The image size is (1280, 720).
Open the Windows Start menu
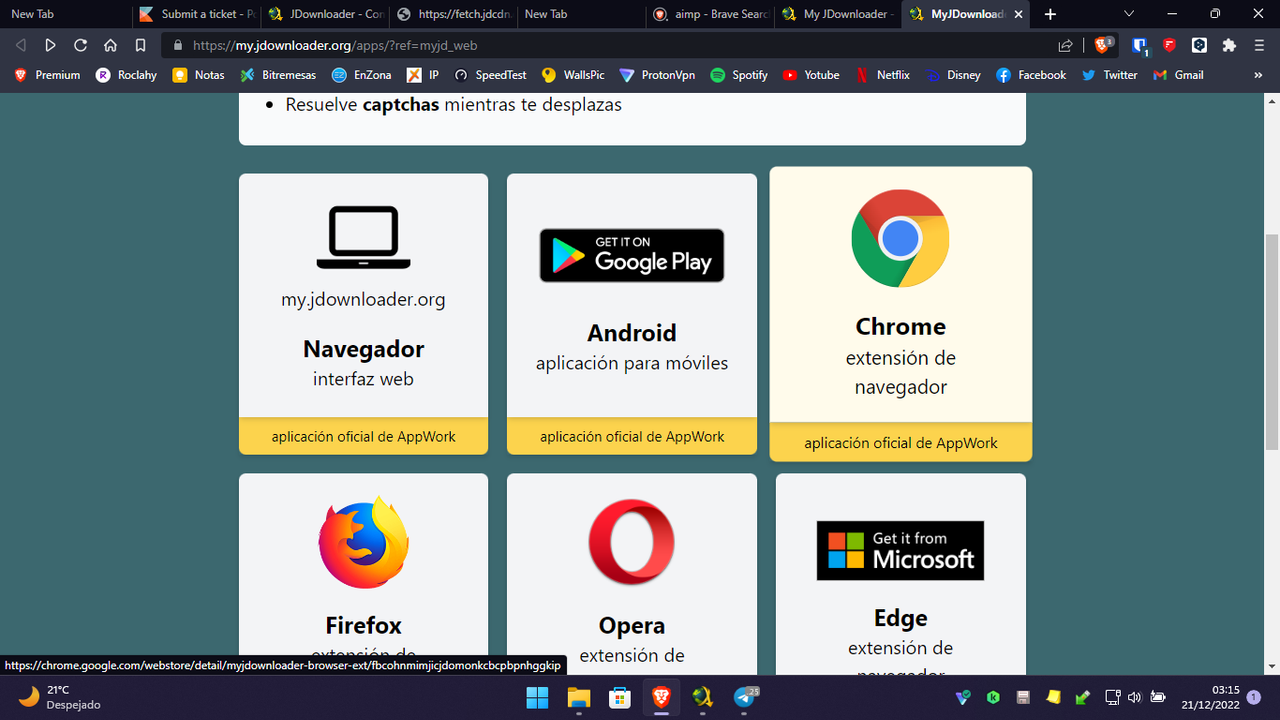tap(537, 697)
